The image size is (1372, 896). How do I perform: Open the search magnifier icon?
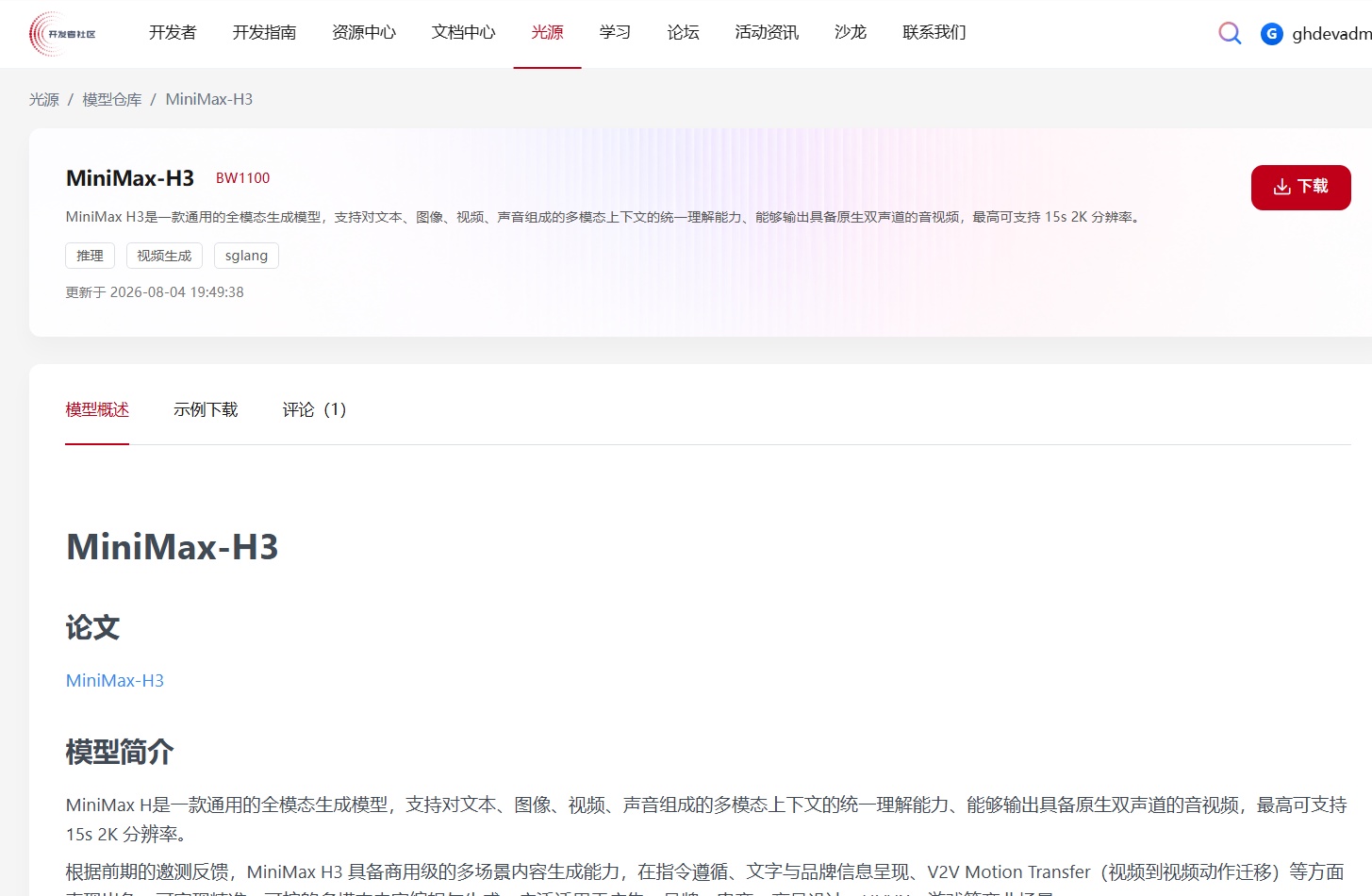tap(1230, 34)
